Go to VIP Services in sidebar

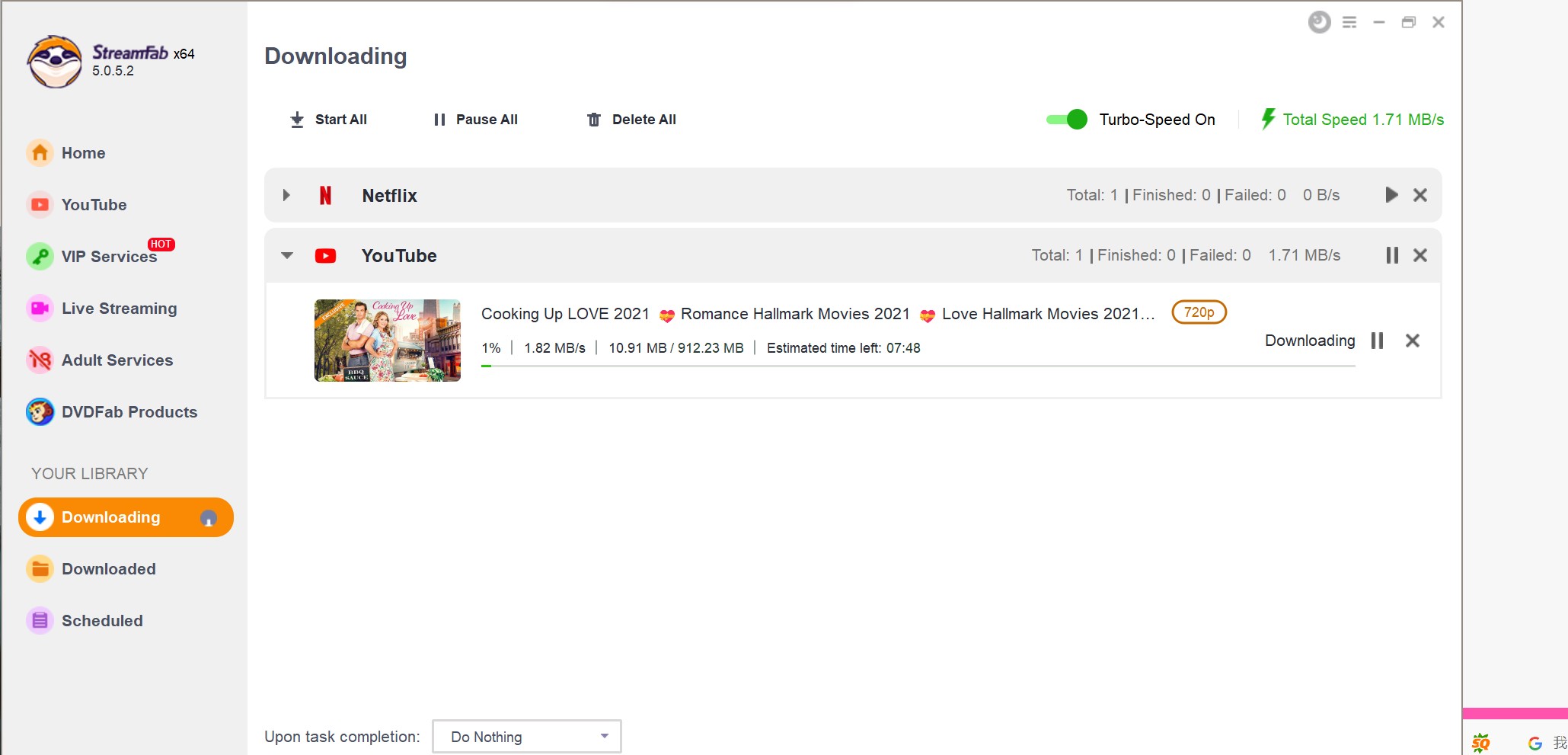pos(109,257)
